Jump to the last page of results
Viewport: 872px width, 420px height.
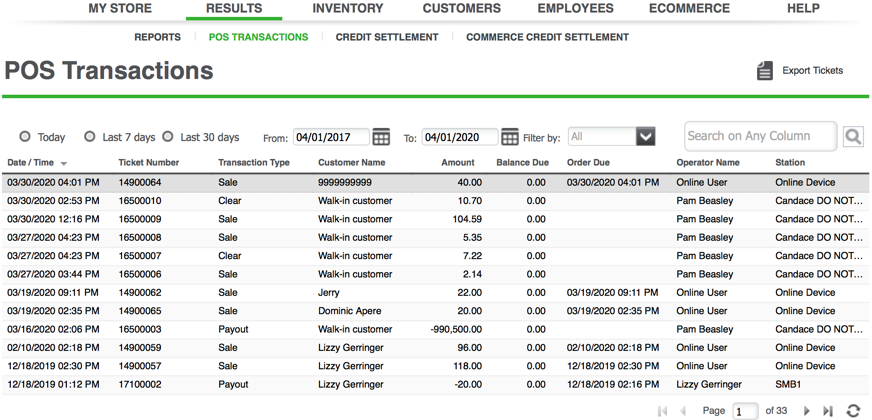click(828, 411)
